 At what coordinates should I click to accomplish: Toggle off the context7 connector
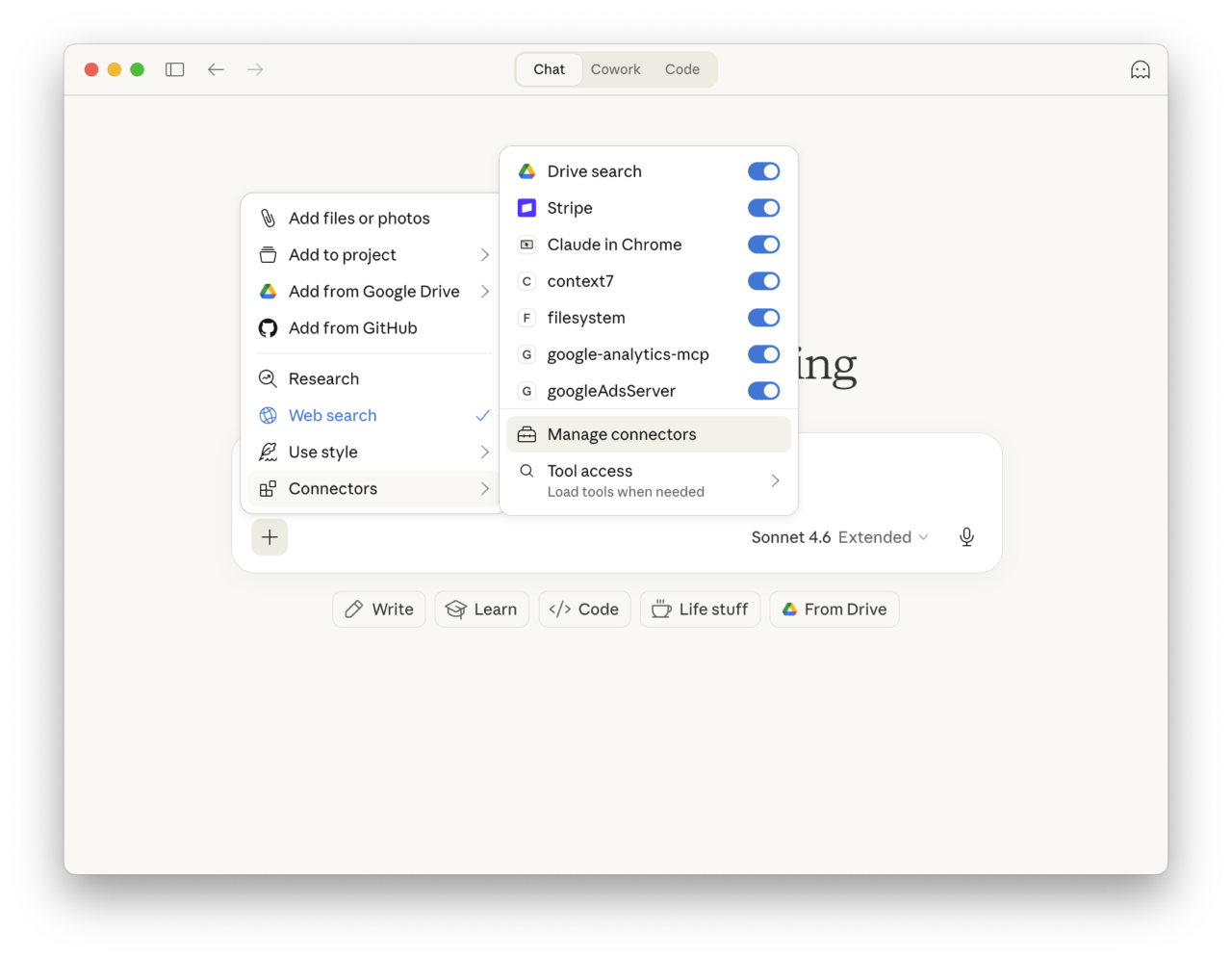[763, 280]
